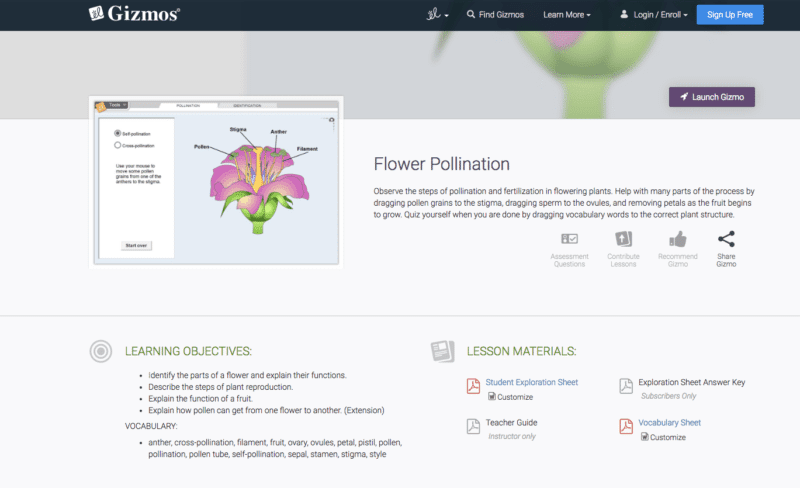Viewport: 800px width, 488px height.
Task: Click the PDF icon beside Teacher Guide
Action: tap(473, 426)
